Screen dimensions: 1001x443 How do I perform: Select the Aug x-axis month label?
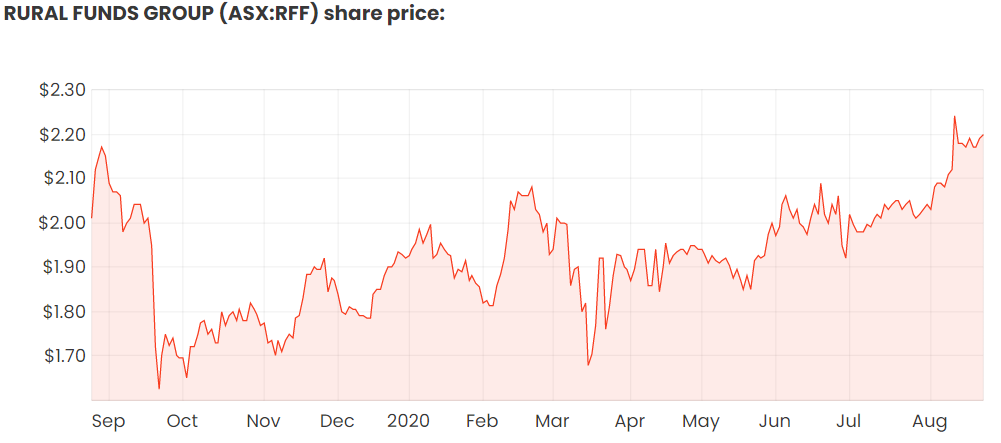coord(930,421)
